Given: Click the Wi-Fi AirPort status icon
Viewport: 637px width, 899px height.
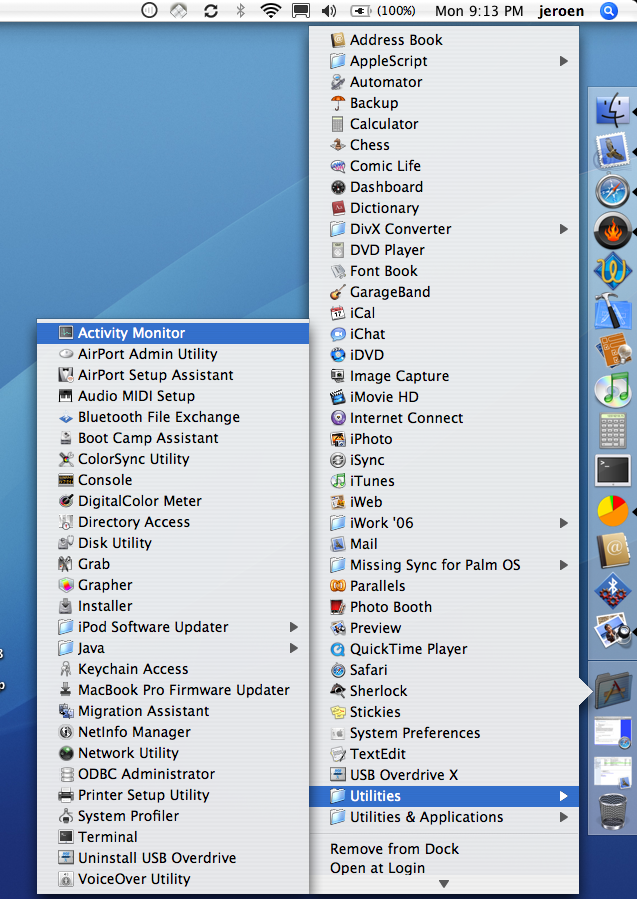Looking at the screenshot, I should pyautogui.click(x=270, y=10).
